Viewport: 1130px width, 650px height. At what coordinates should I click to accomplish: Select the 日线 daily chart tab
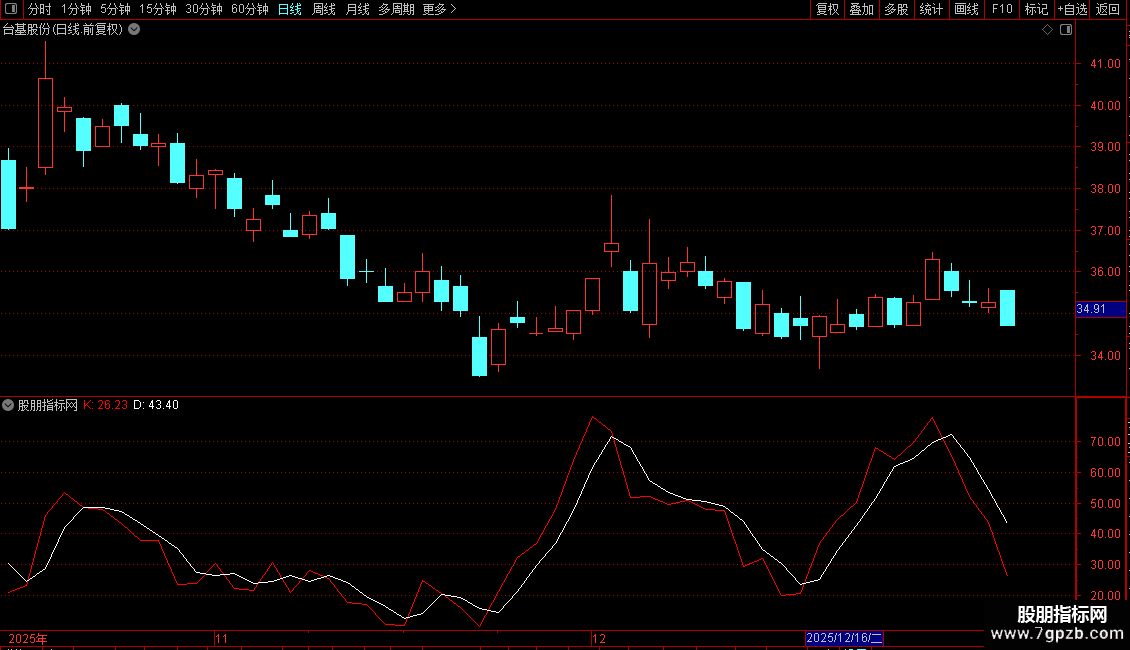coord(290,9)
